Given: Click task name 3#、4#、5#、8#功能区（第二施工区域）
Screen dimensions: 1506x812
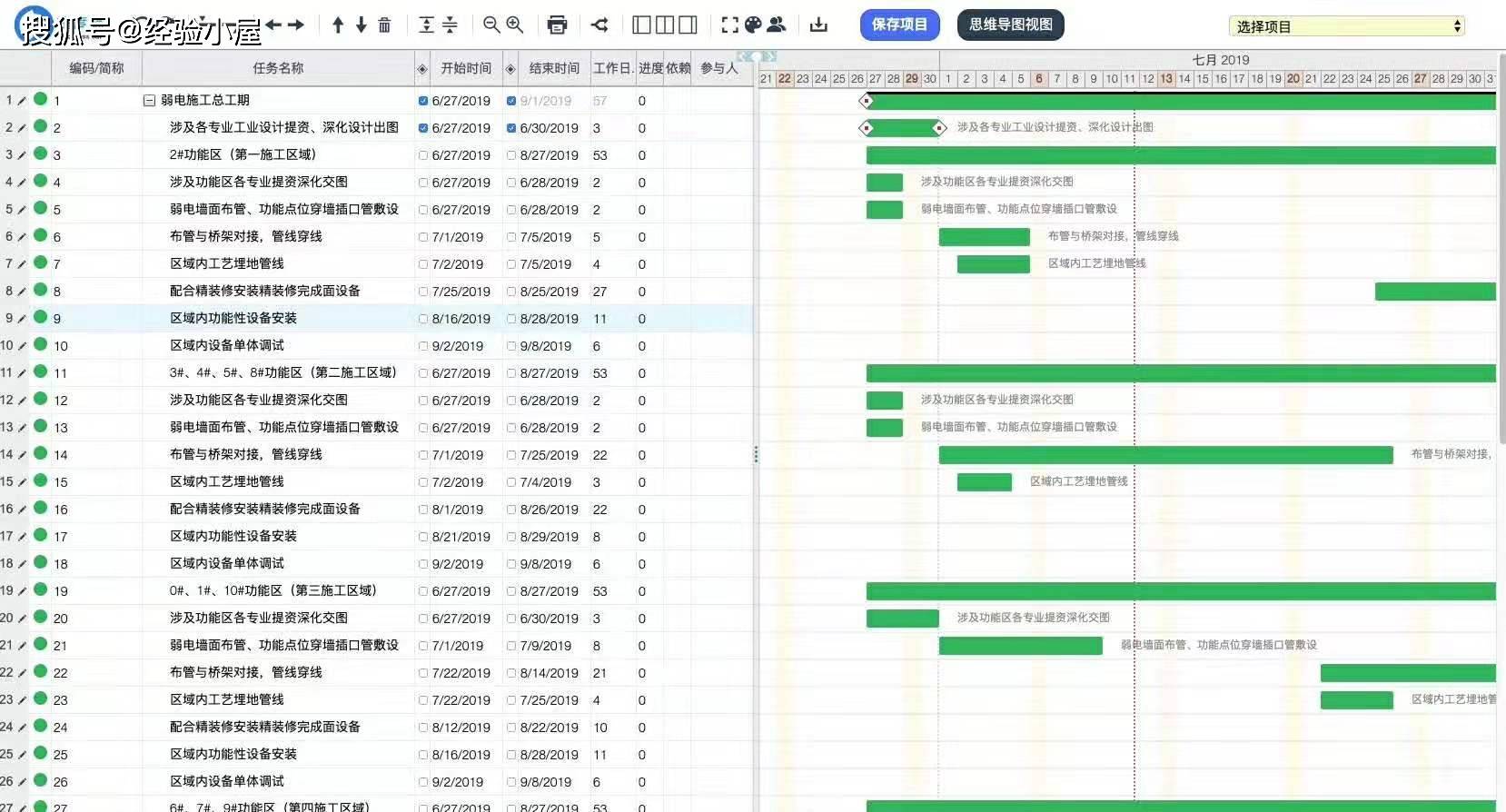Looking at the screenshot, I should [x=283, y=372].
